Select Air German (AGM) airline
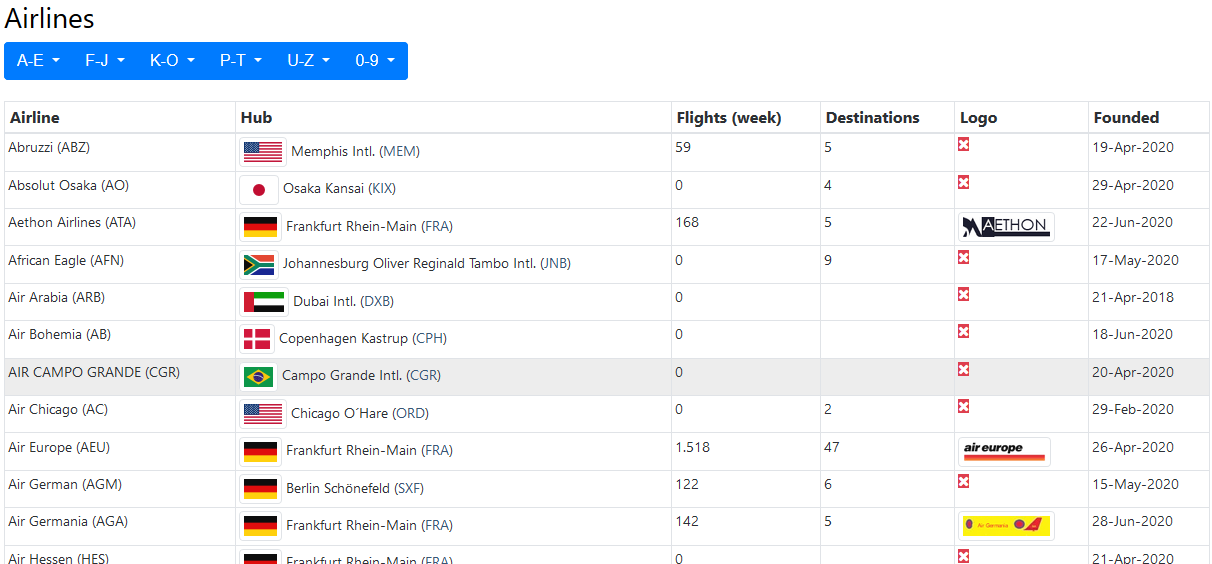Viewport: 1212px width, 564px height. pos(64,484)
